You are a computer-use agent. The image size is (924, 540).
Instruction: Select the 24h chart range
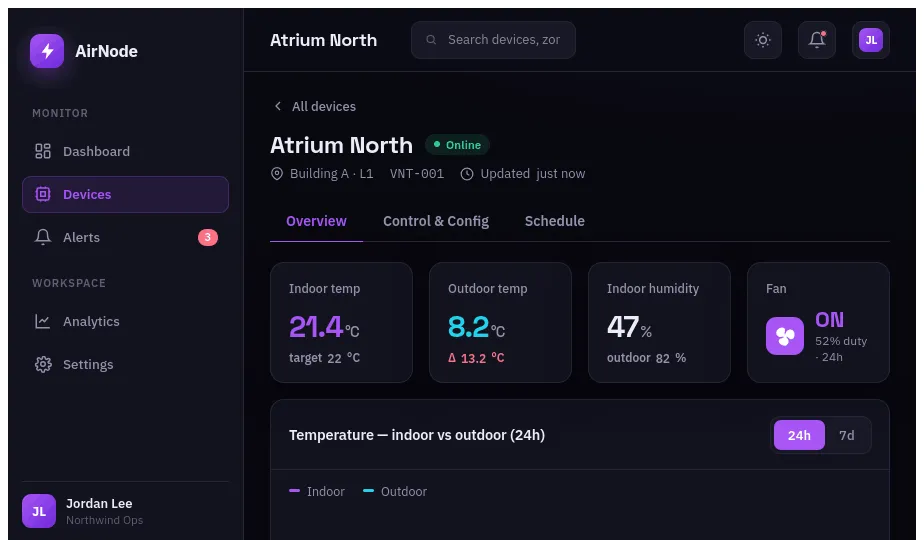coord(799,435)
